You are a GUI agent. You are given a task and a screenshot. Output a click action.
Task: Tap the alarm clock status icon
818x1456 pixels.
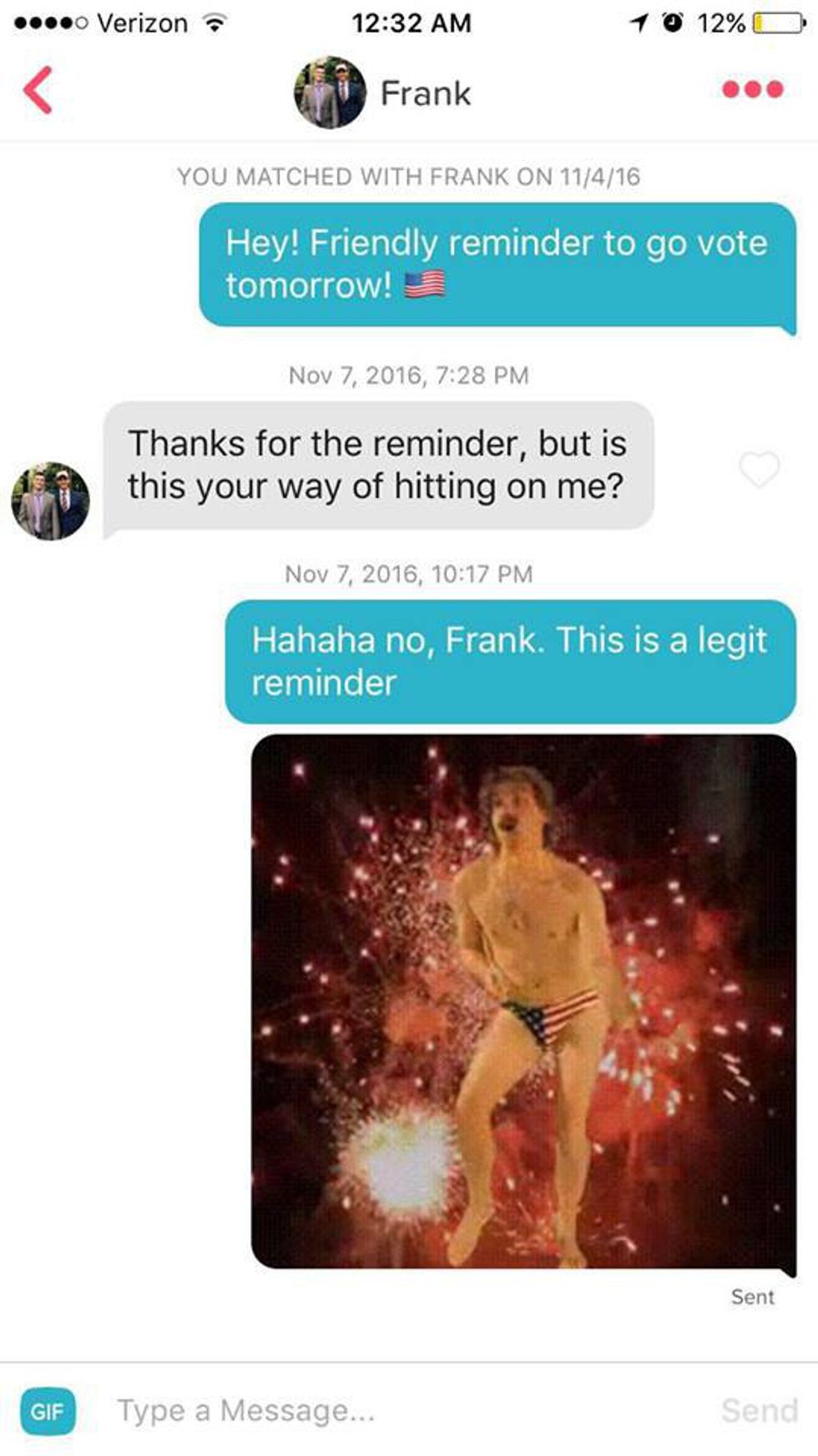click(x=673, y=23)
